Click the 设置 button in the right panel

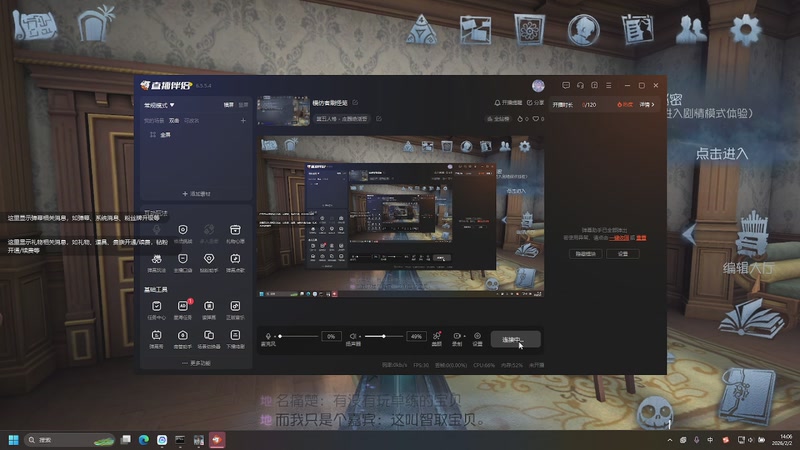pos(623,254)
